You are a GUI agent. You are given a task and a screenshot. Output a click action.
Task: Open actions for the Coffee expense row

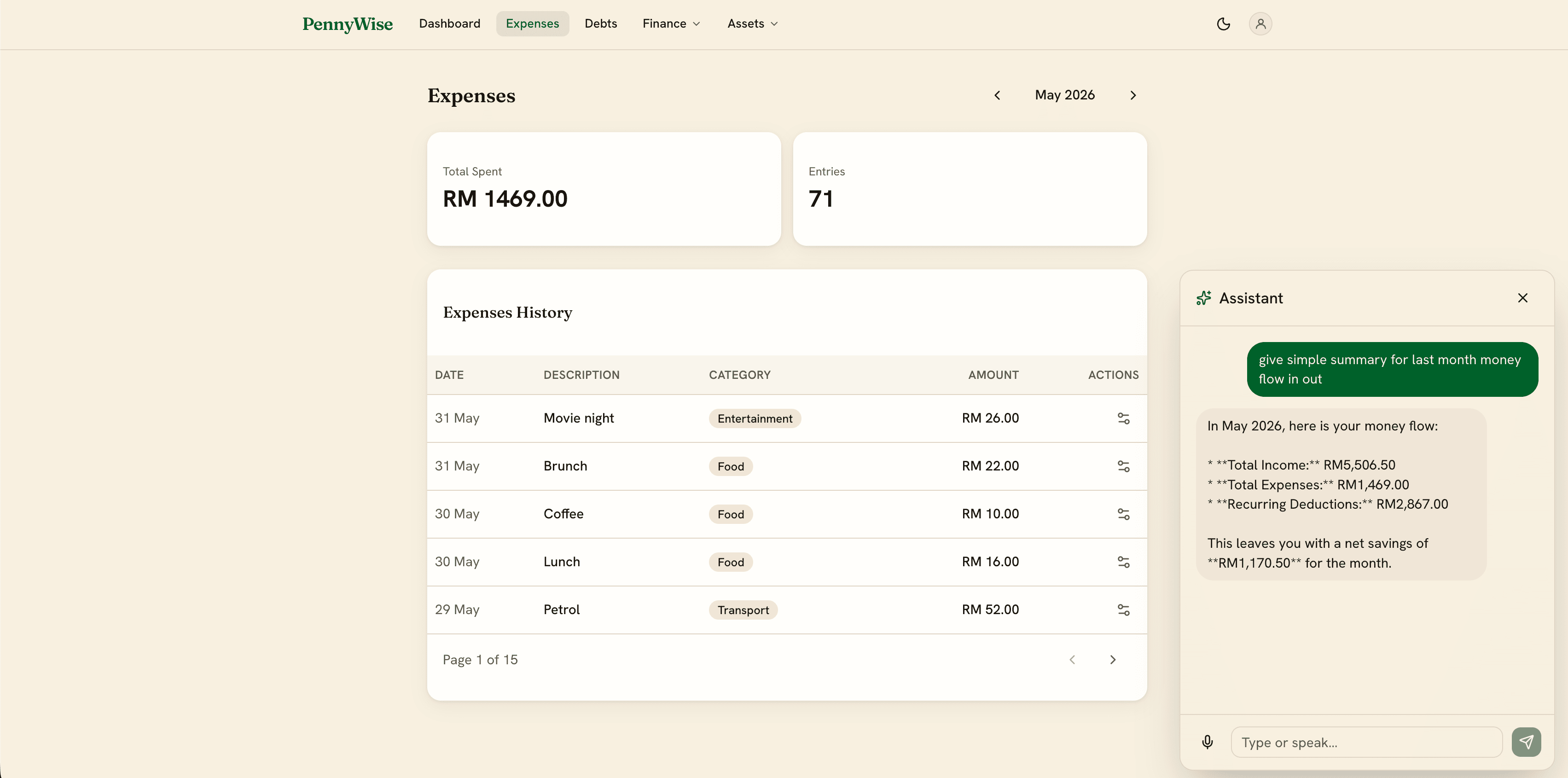(x=1123, y=514)
